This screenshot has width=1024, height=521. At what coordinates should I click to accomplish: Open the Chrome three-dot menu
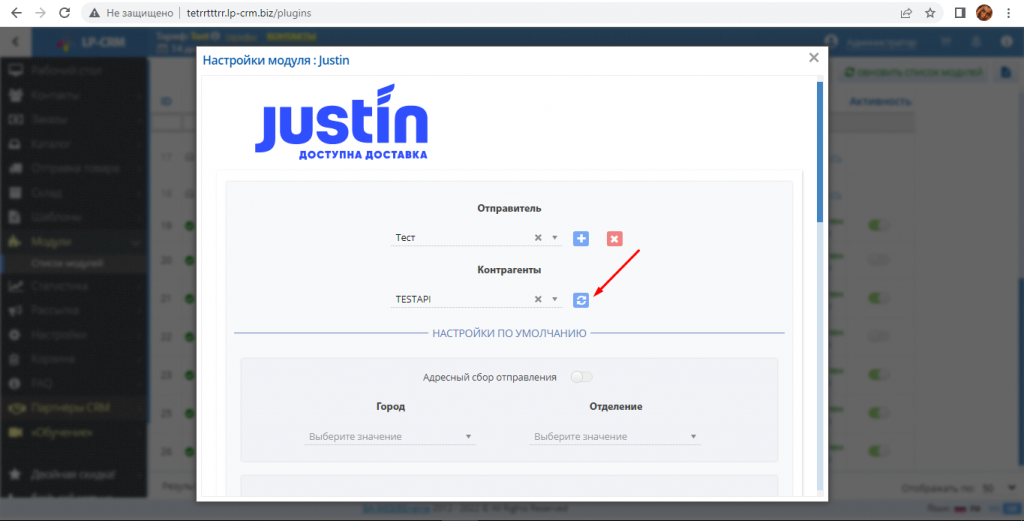[1009, 13]
